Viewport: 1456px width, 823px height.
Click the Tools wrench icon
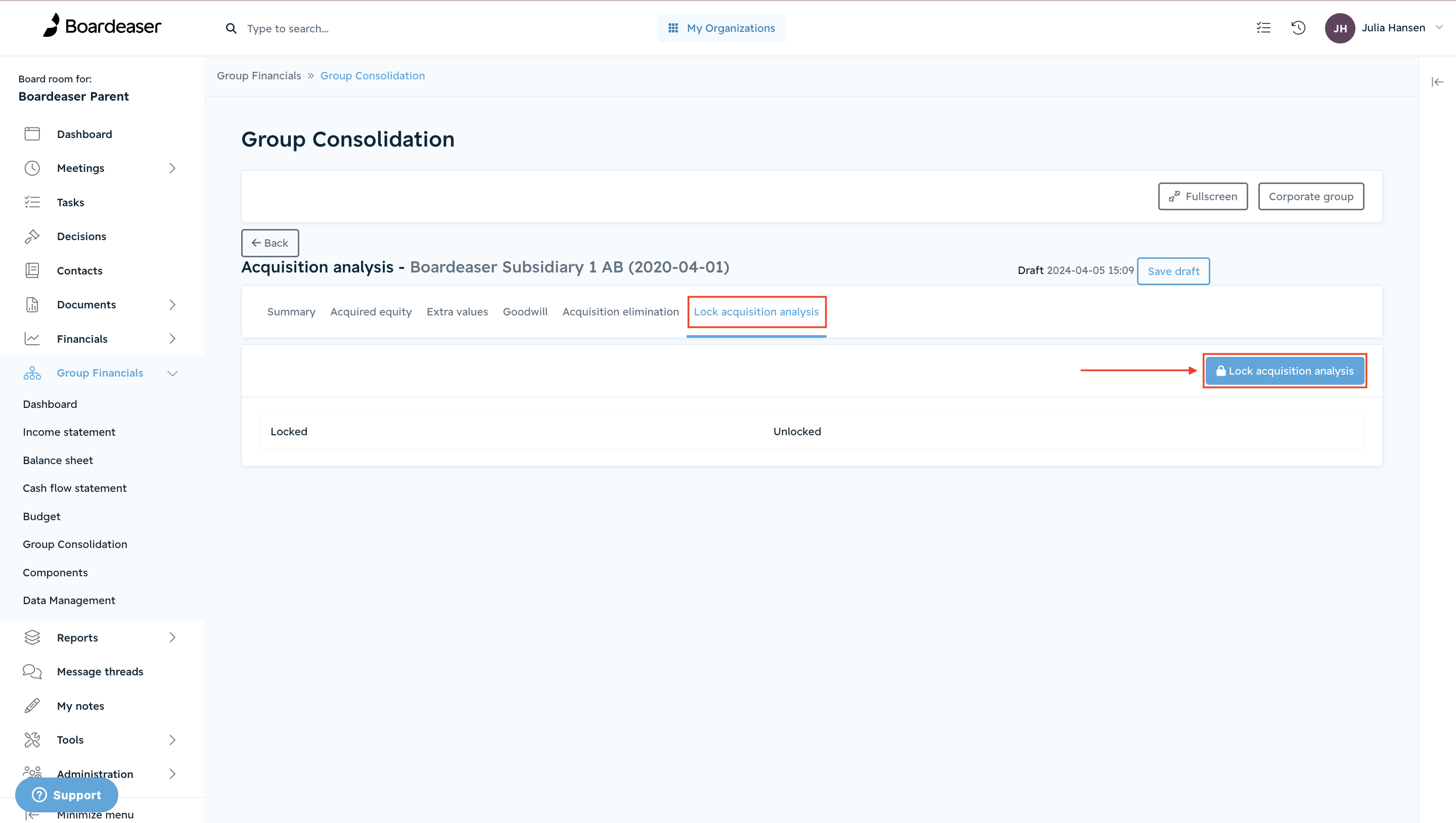[x=32, y=740]
